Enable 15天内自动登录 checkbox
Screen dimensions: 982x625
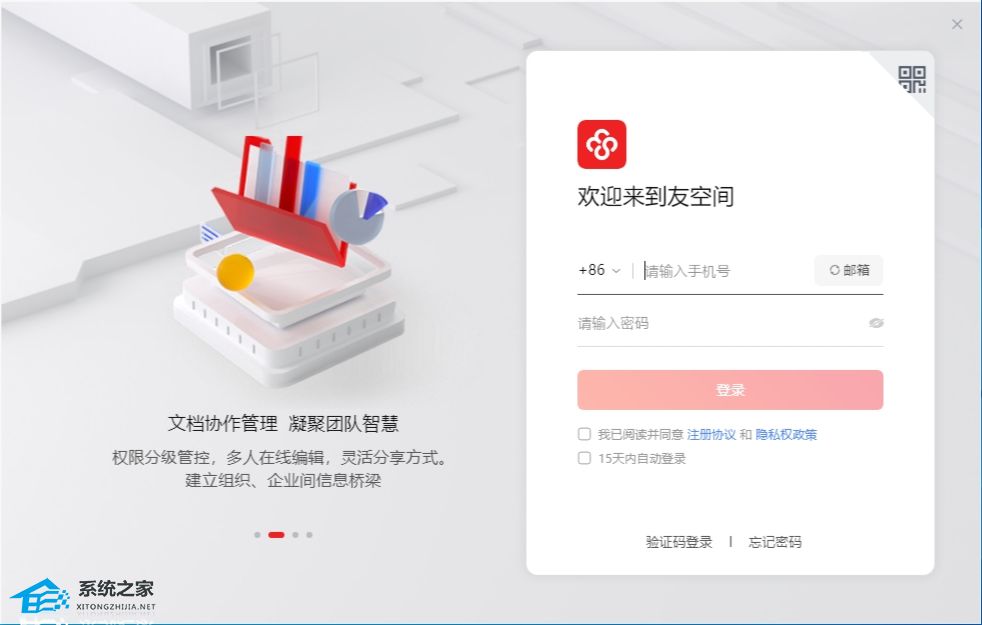pos(584,458)
